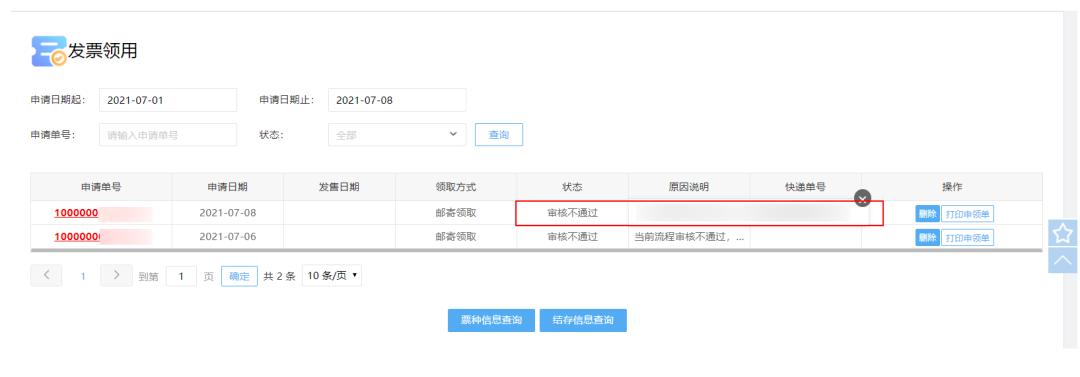This screenshot has height=377, width=1080.
Task: Go to next page arrow
Action: [116, 276]
